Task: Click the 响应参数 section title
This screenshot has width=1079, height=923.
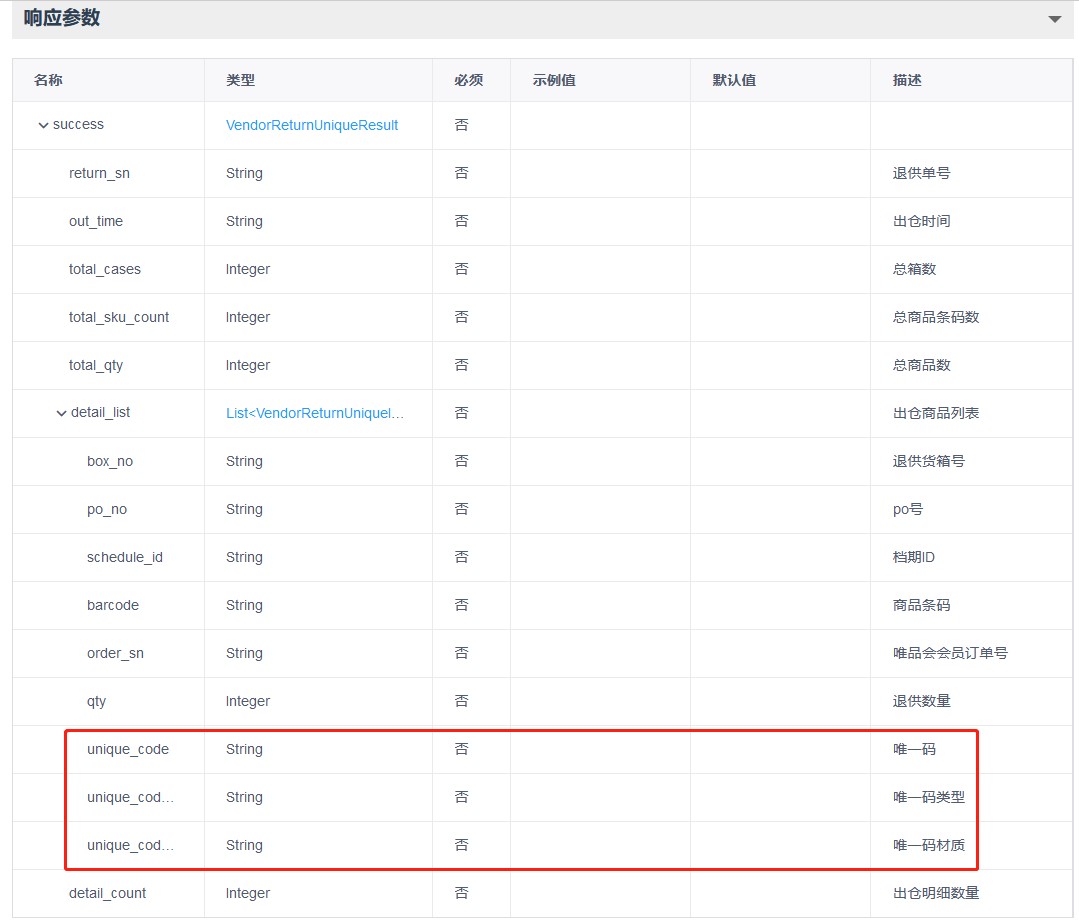Action: point(62,18)
